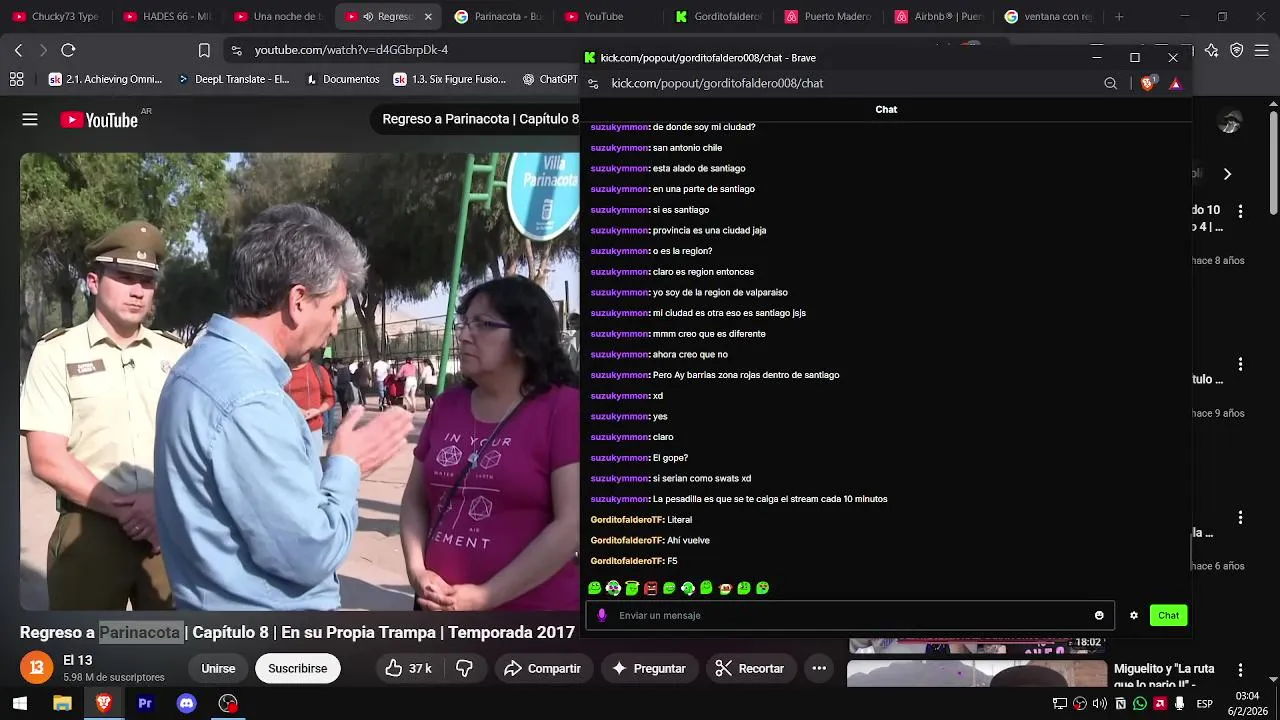Open menu for the 'hace 8 años' suggested video
Viewport: 1280px width, 720px height.
click(x=1240, y=211)
